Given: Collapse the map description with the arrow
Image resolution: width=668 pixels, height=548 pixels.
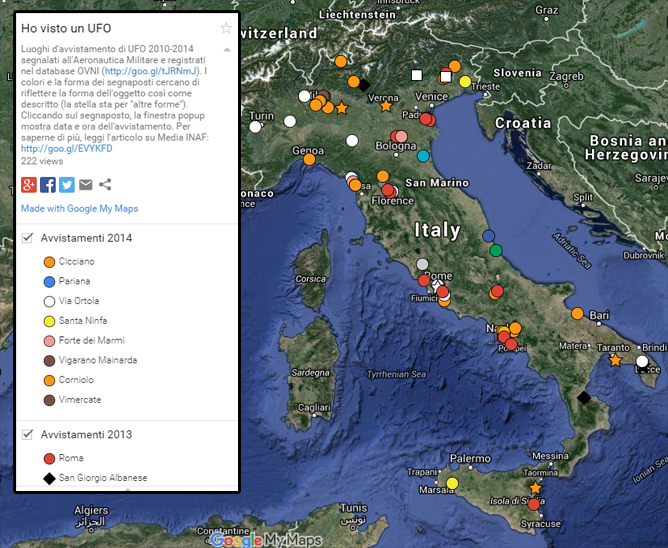Looking at the screenshot, I should 227,49.
